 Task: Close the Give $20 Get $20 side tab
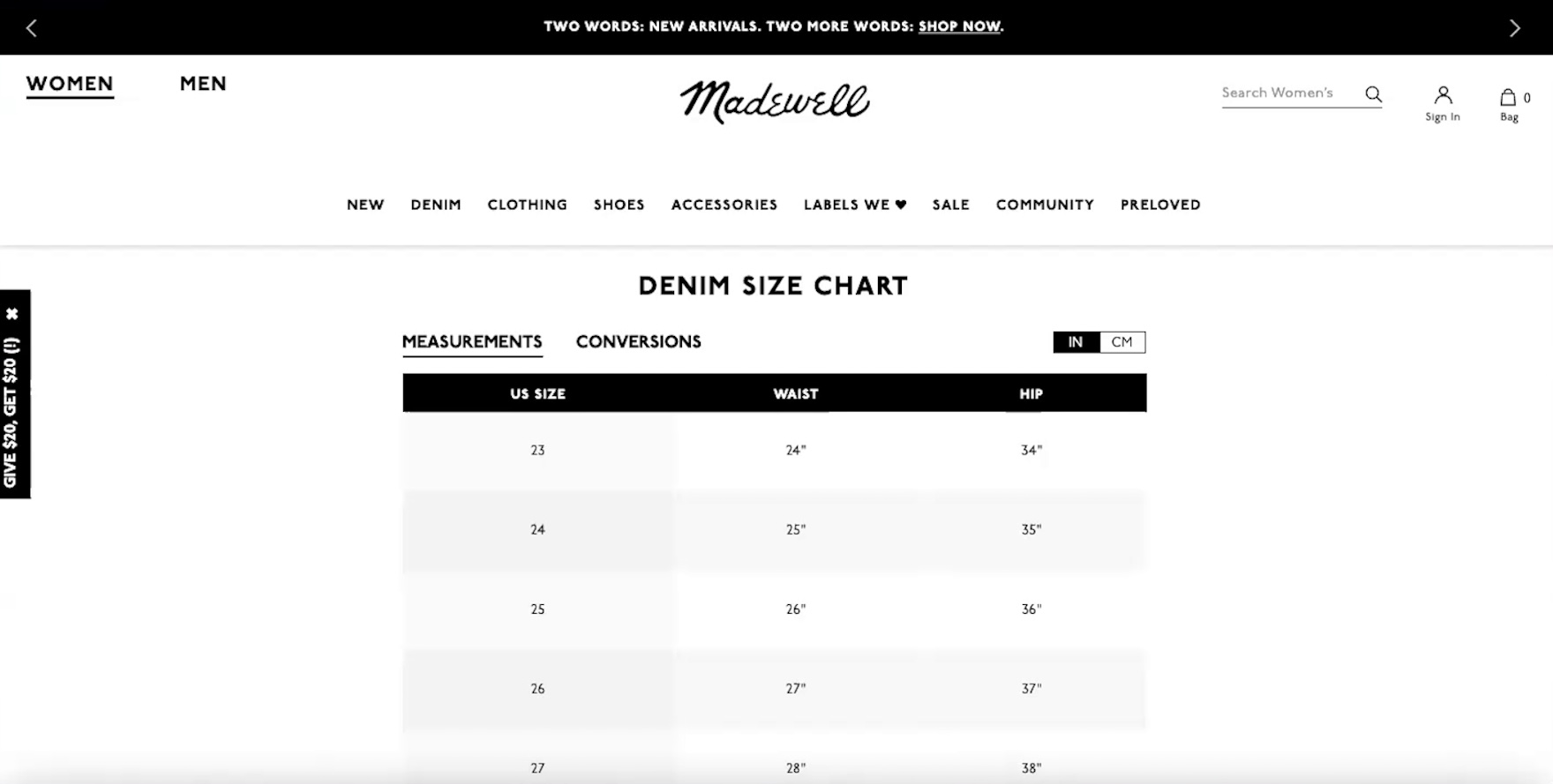point(12,313)
